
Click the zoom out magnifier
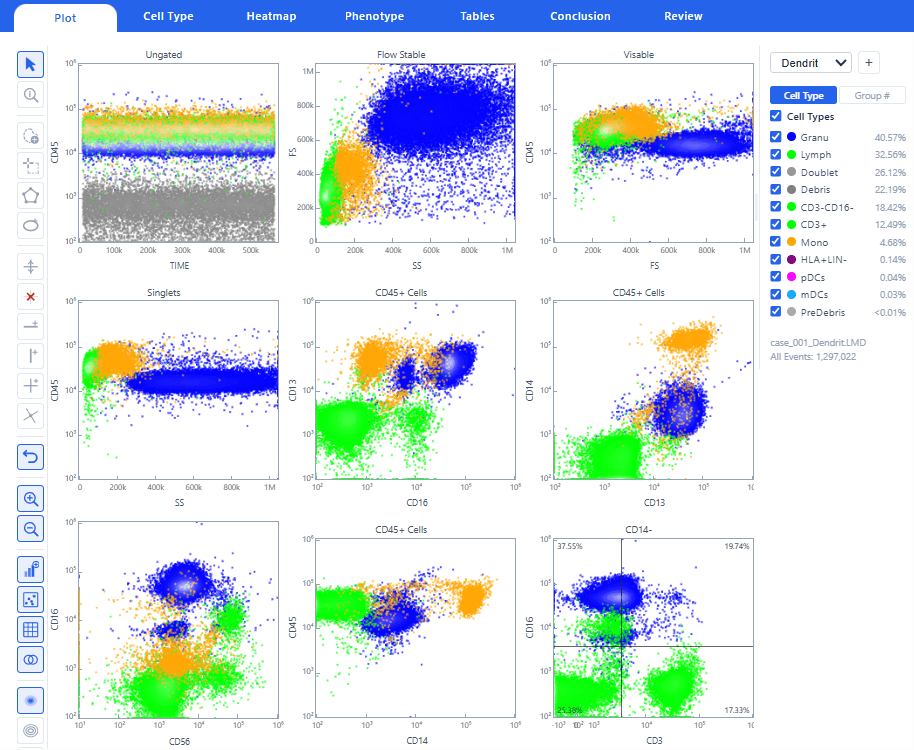(x=30, y=529)
